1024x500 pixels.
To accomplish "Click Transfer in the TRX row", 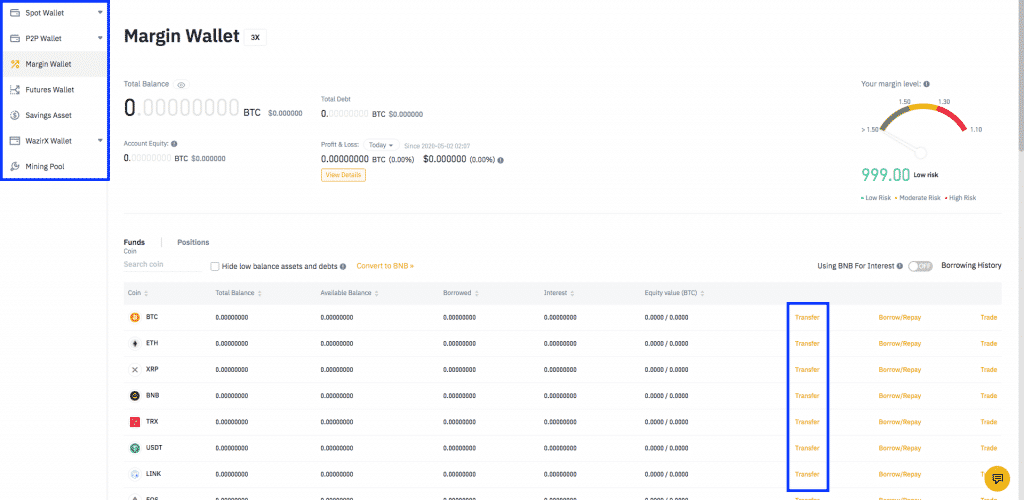I will 807,422.
